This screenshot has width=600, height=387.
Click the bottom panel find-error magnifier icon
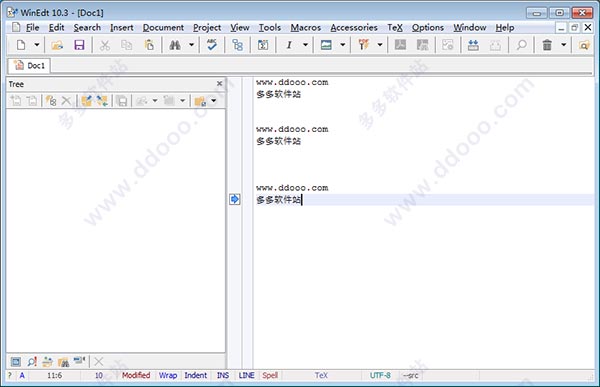tap(32, 361)
